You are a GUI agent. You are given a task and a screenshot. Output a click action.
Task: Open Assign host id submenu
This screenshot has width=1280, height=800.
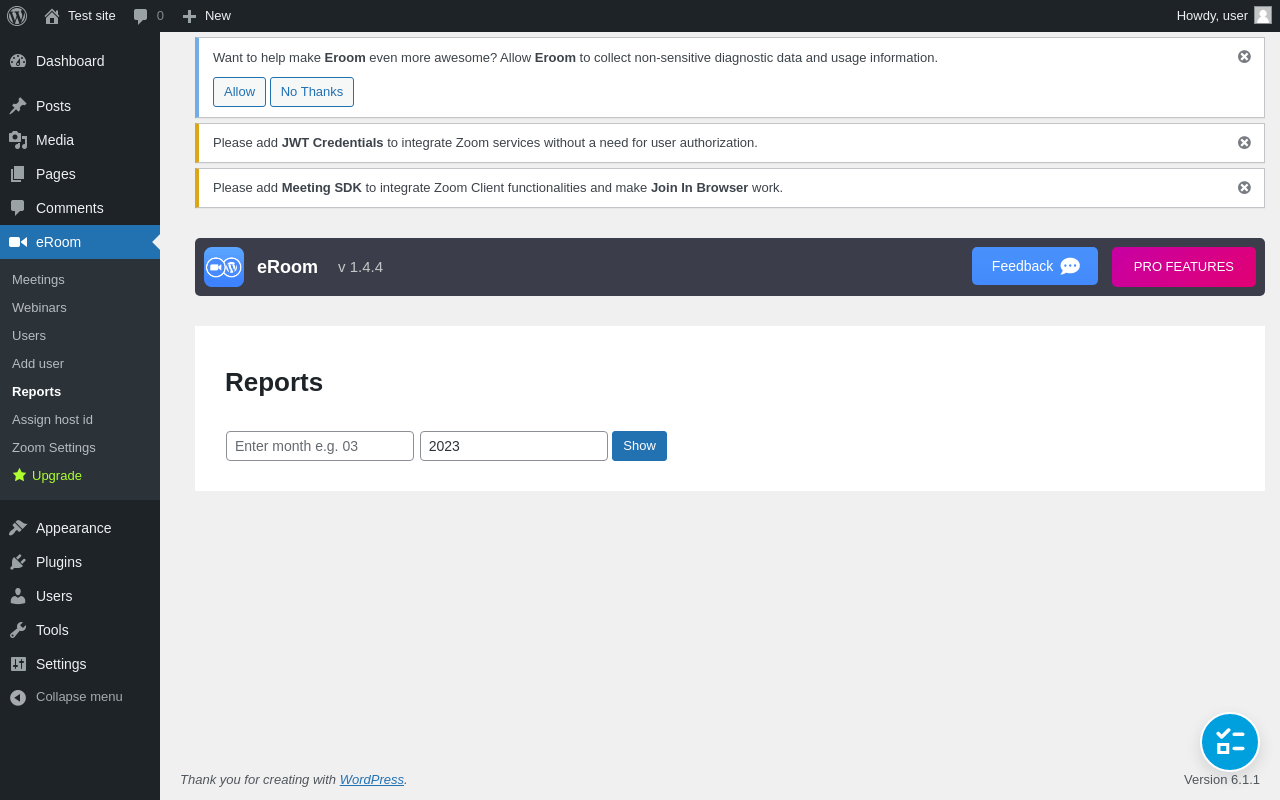pos(80,420)
